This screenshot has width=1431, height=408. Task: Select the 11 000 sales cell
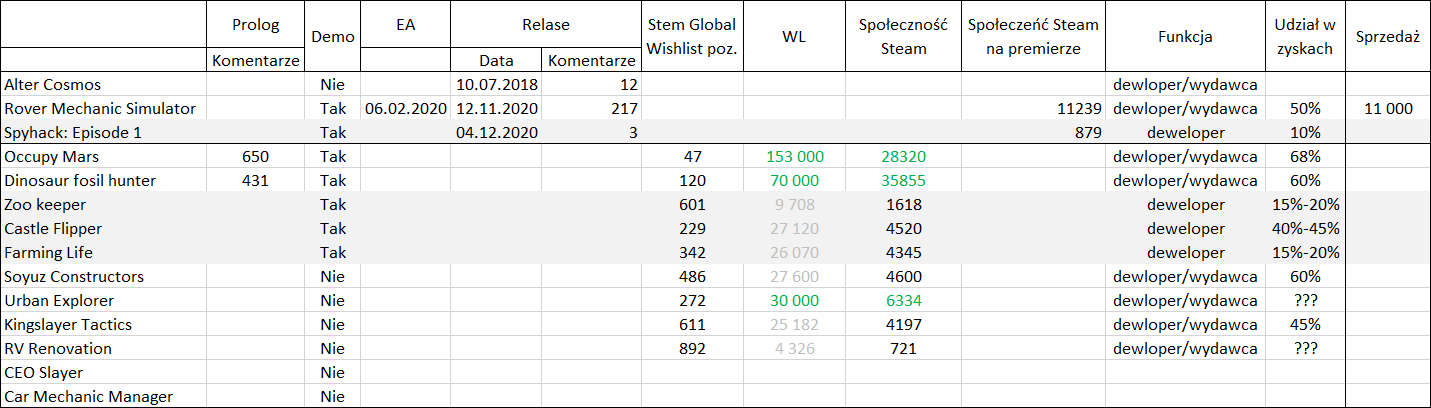[x=1388, y=109]
